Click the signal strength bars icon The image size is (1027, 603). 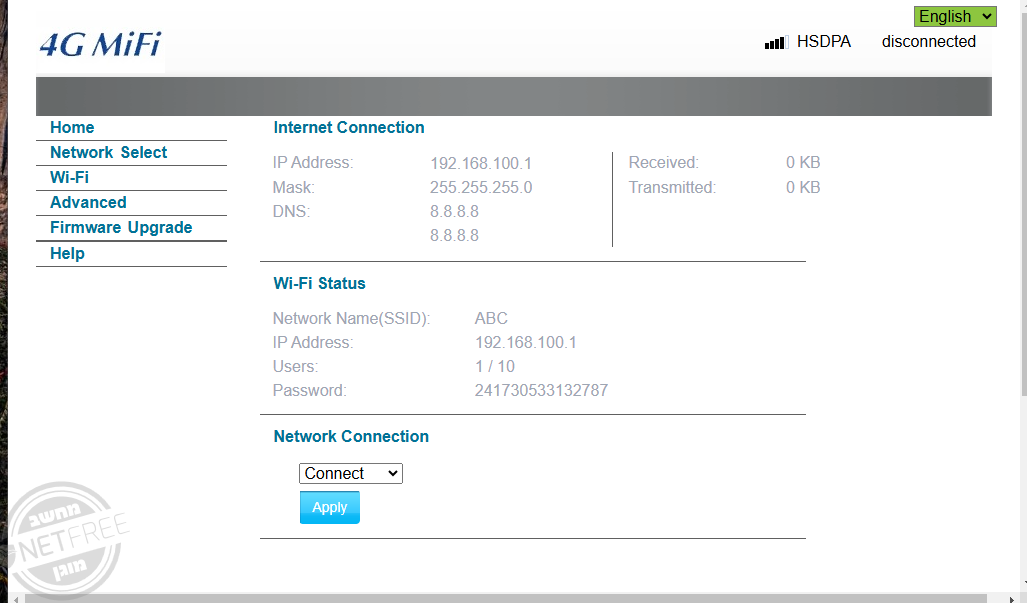[775, 43]
